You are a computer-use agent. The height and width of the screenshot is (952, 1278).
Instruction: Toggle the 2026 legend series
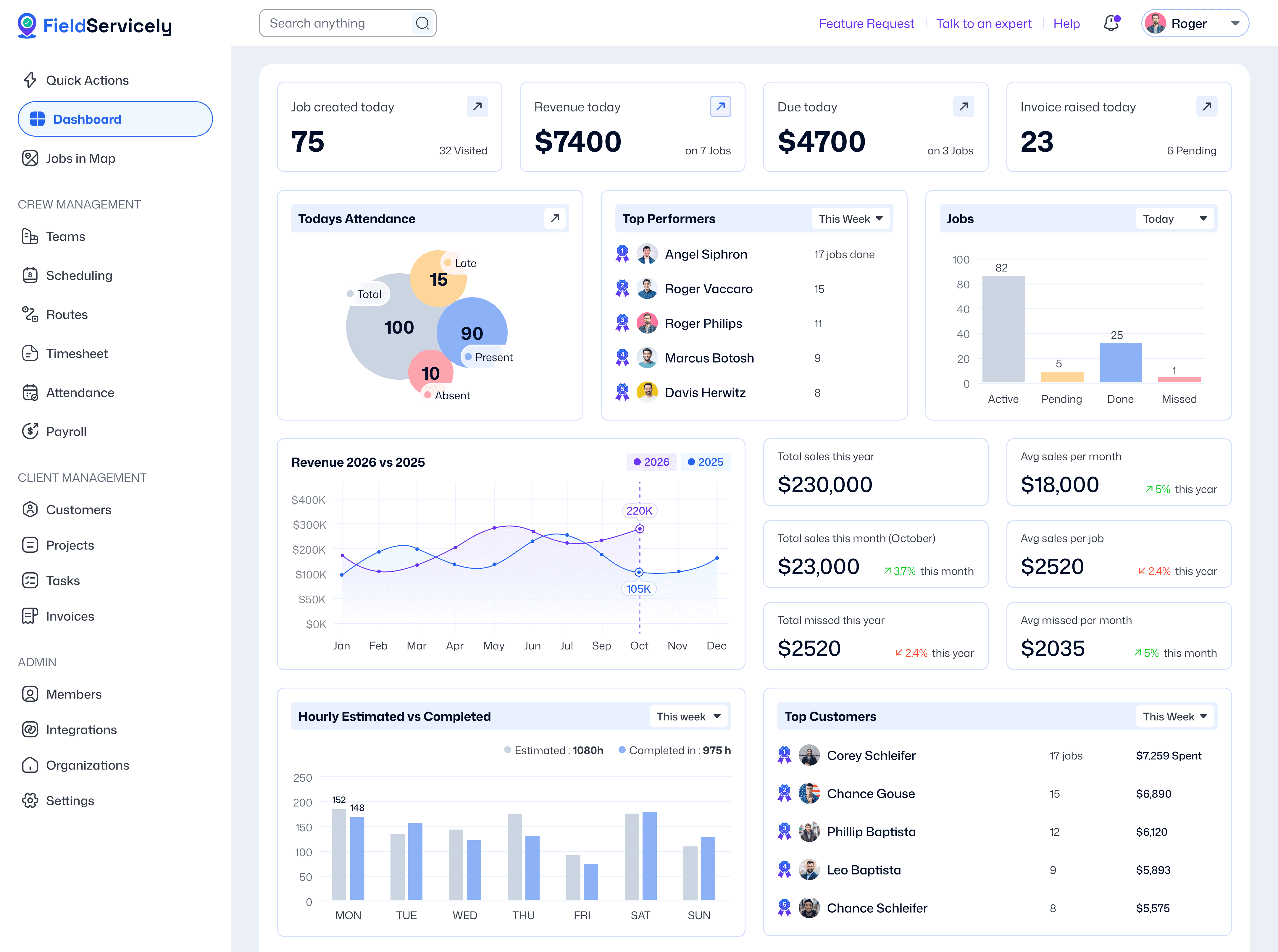pos(651,462)
